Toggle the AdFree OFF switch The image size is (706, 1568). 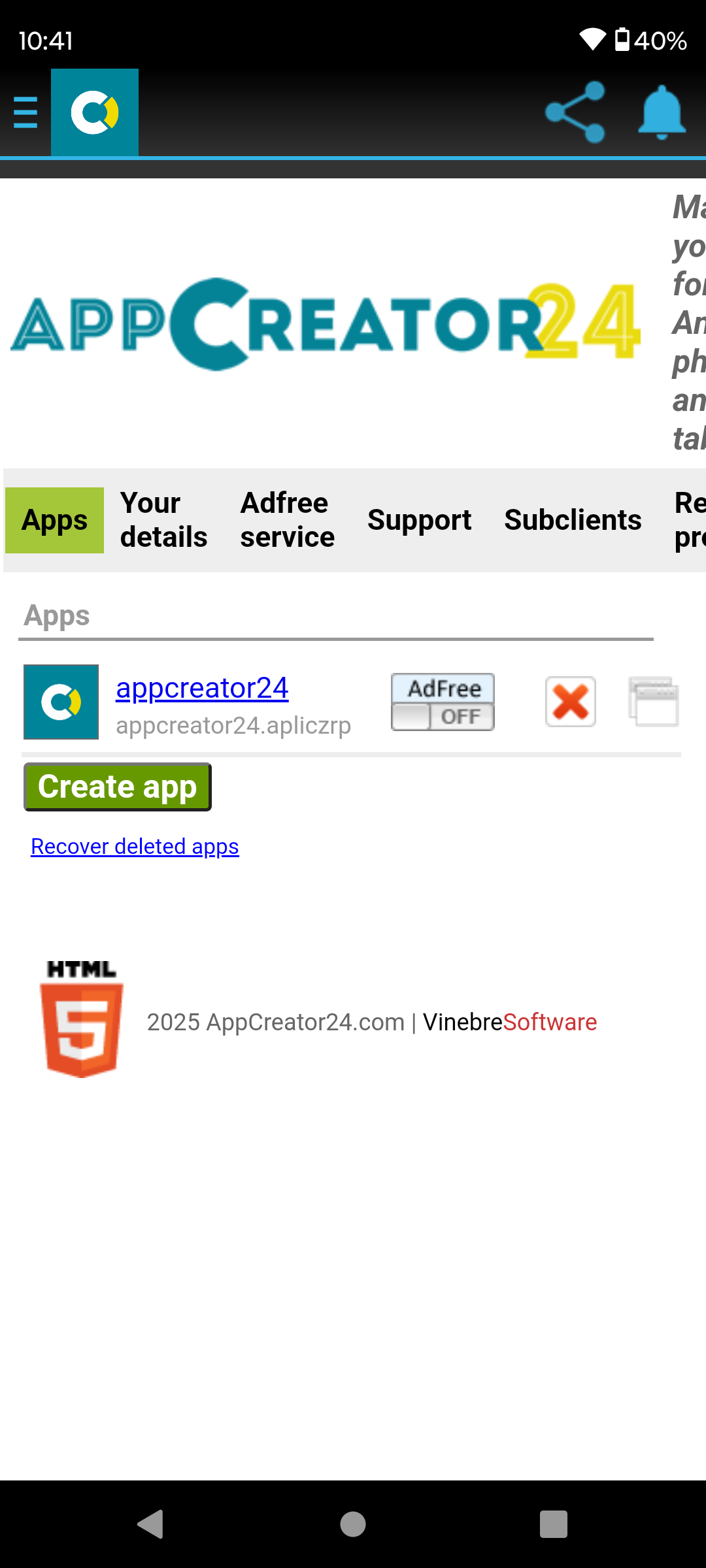(x=443, y=702)
